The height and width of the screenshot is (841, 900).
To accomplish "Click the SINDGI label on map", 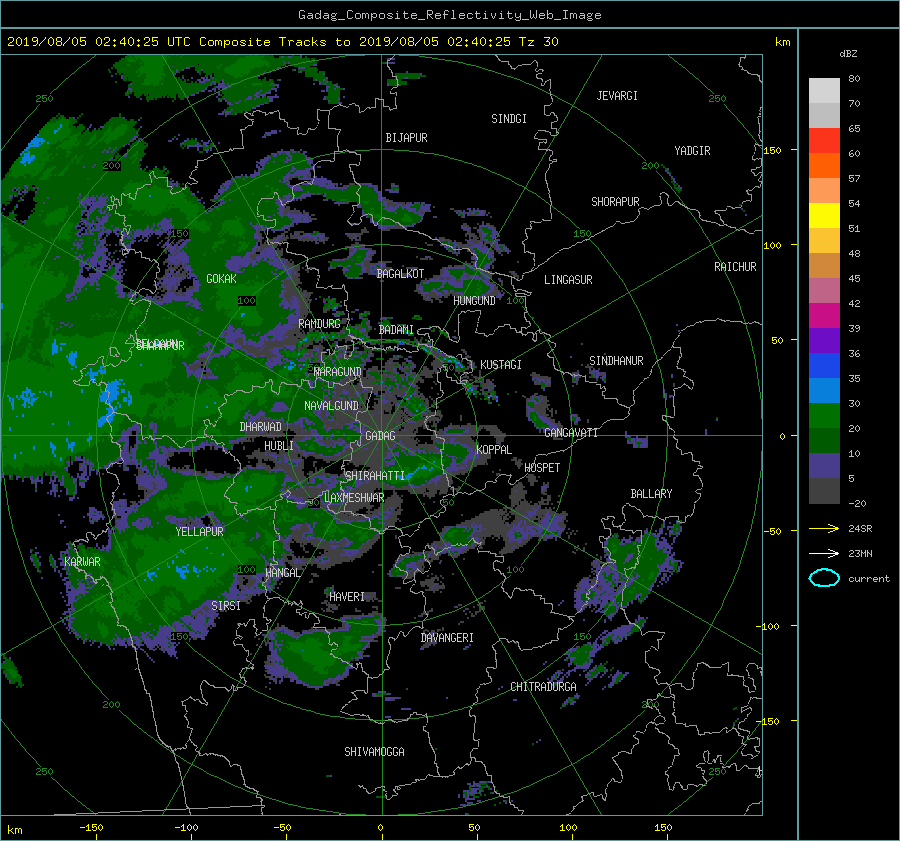I will [x=509, y=119].
